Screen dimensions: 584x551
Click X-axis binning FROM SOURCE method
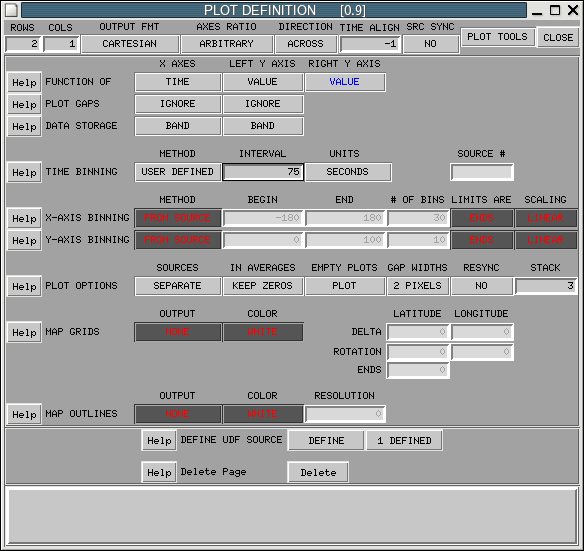pyautogui.click(x=178, y=218)
